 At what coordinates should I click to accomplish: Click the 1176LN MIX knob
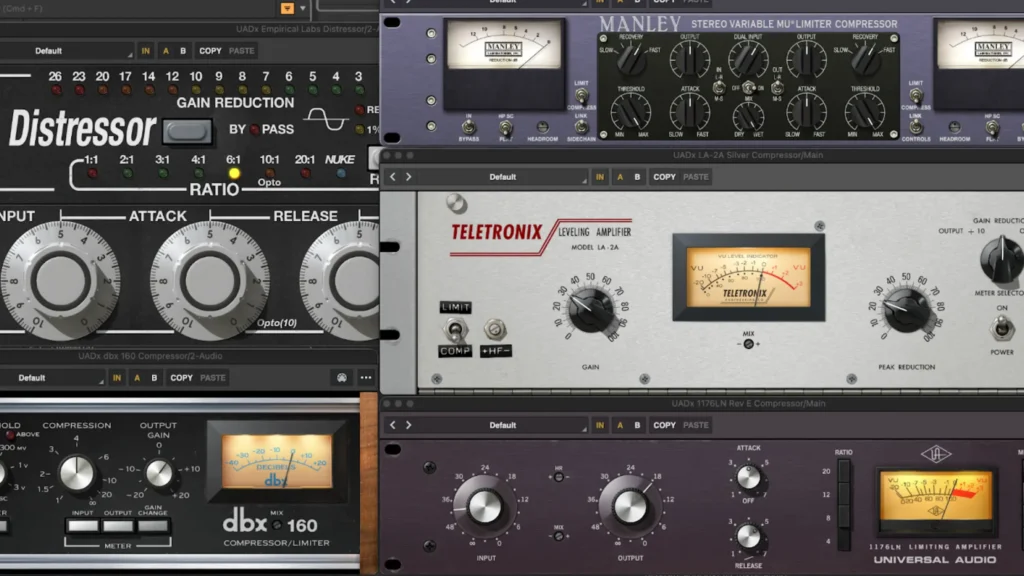[558, 536]
